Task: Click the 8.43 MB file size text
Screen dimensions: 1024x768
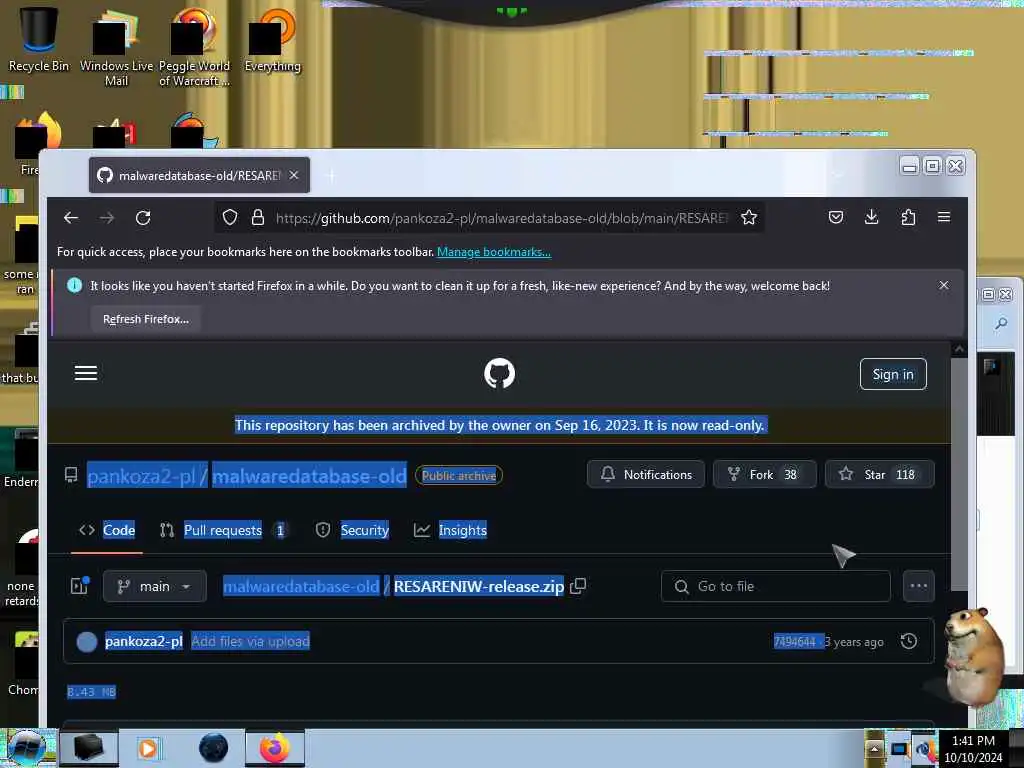Action: point(91,692)
